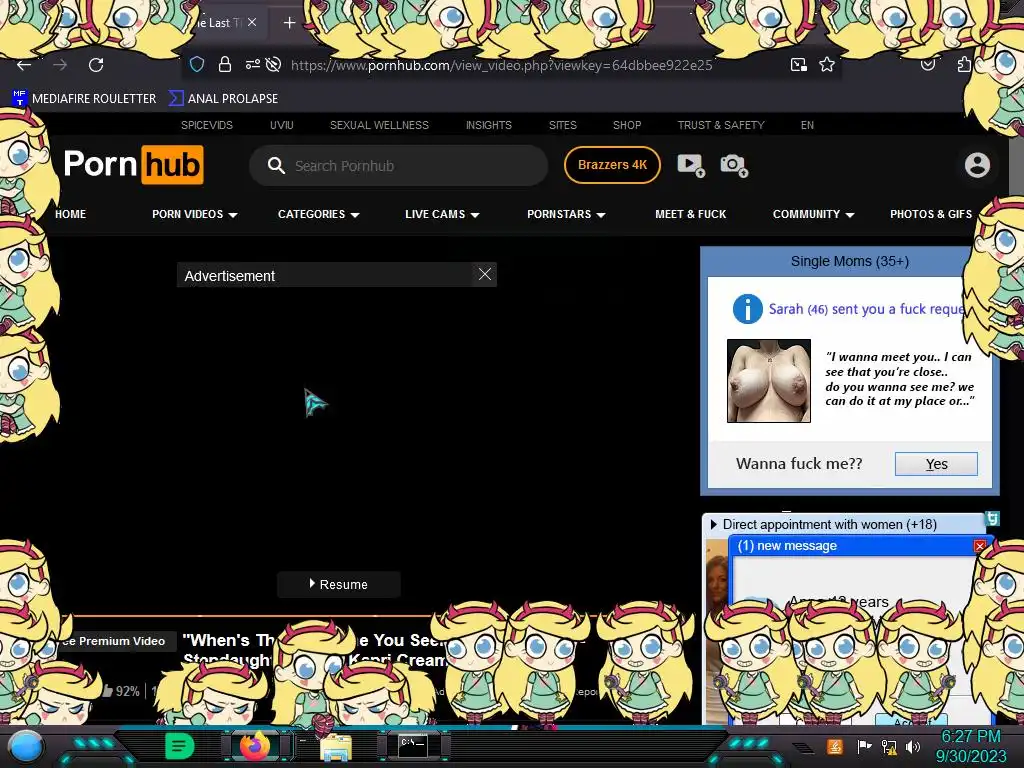Open the INSIGHTS top link
Viewport: 1024px width, 768px height.
[488, 125]
